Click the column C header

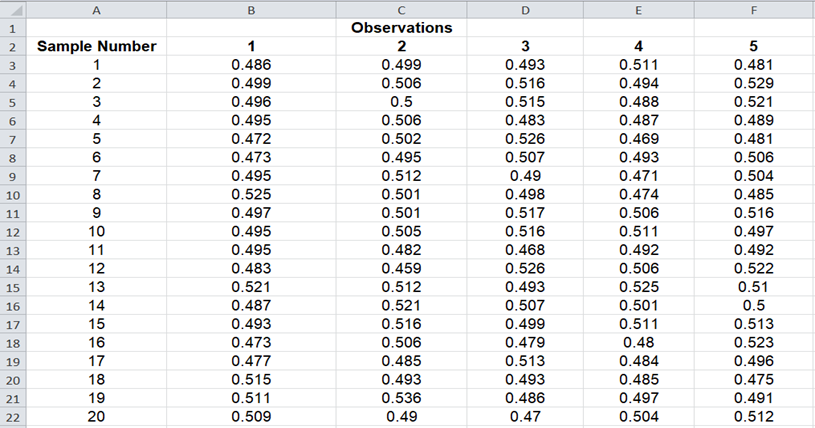401,9
